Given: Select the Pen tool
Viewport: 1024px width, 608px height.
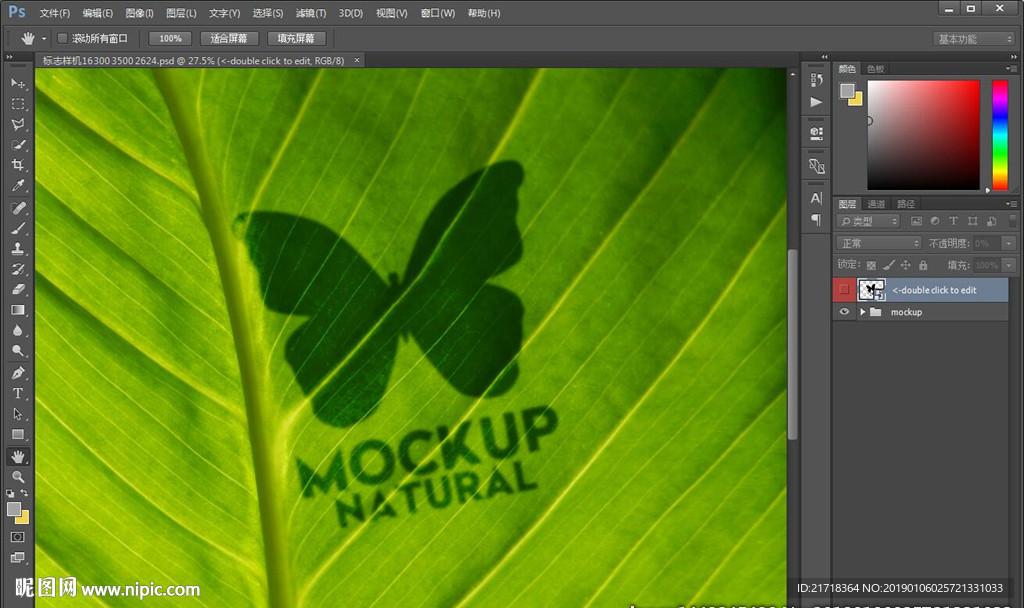Looking at the screenshot, I should (18, 373).
